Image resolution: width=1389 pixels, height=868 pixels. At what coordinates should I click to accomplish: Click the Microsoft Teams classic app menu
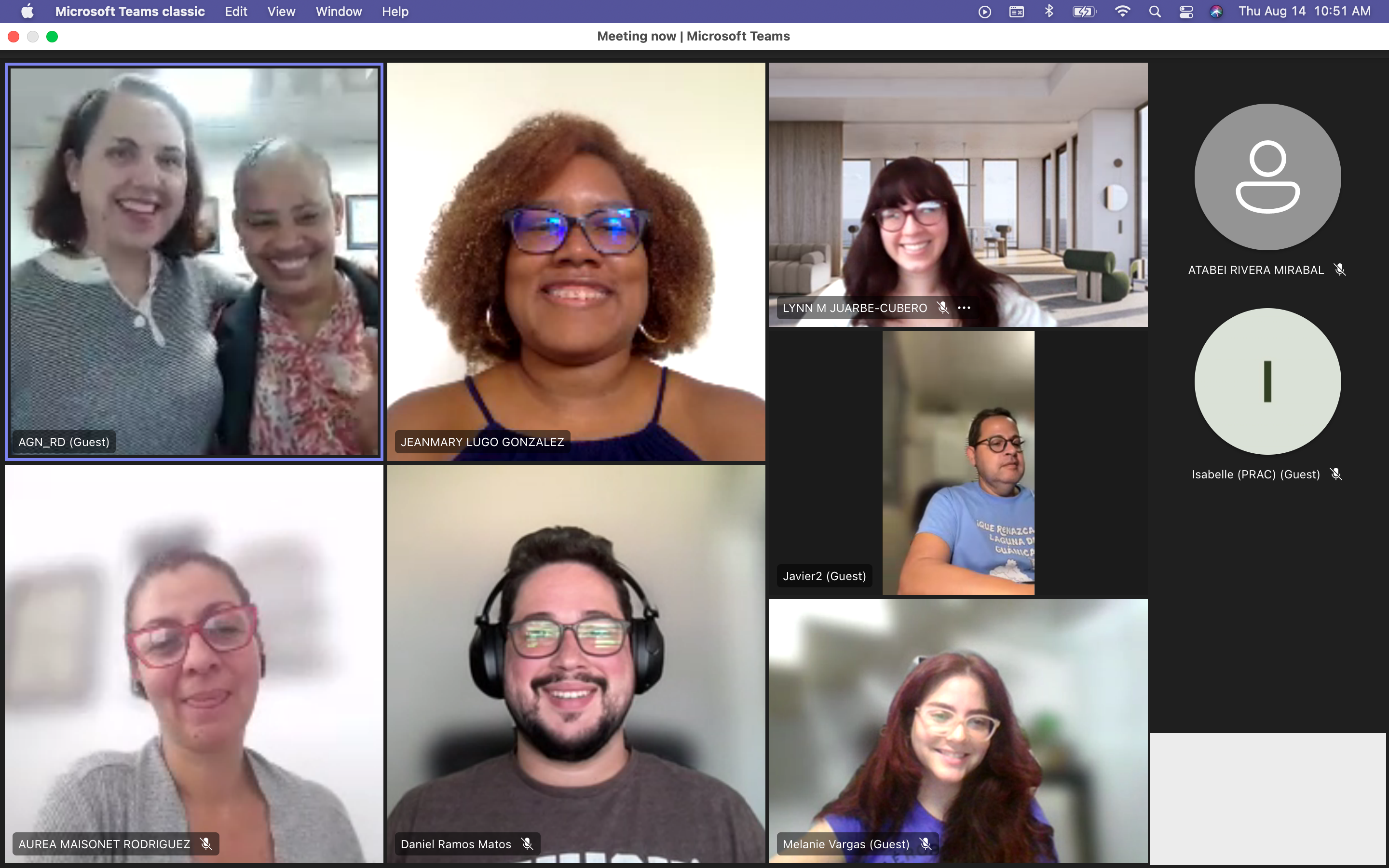click(130, 12)
